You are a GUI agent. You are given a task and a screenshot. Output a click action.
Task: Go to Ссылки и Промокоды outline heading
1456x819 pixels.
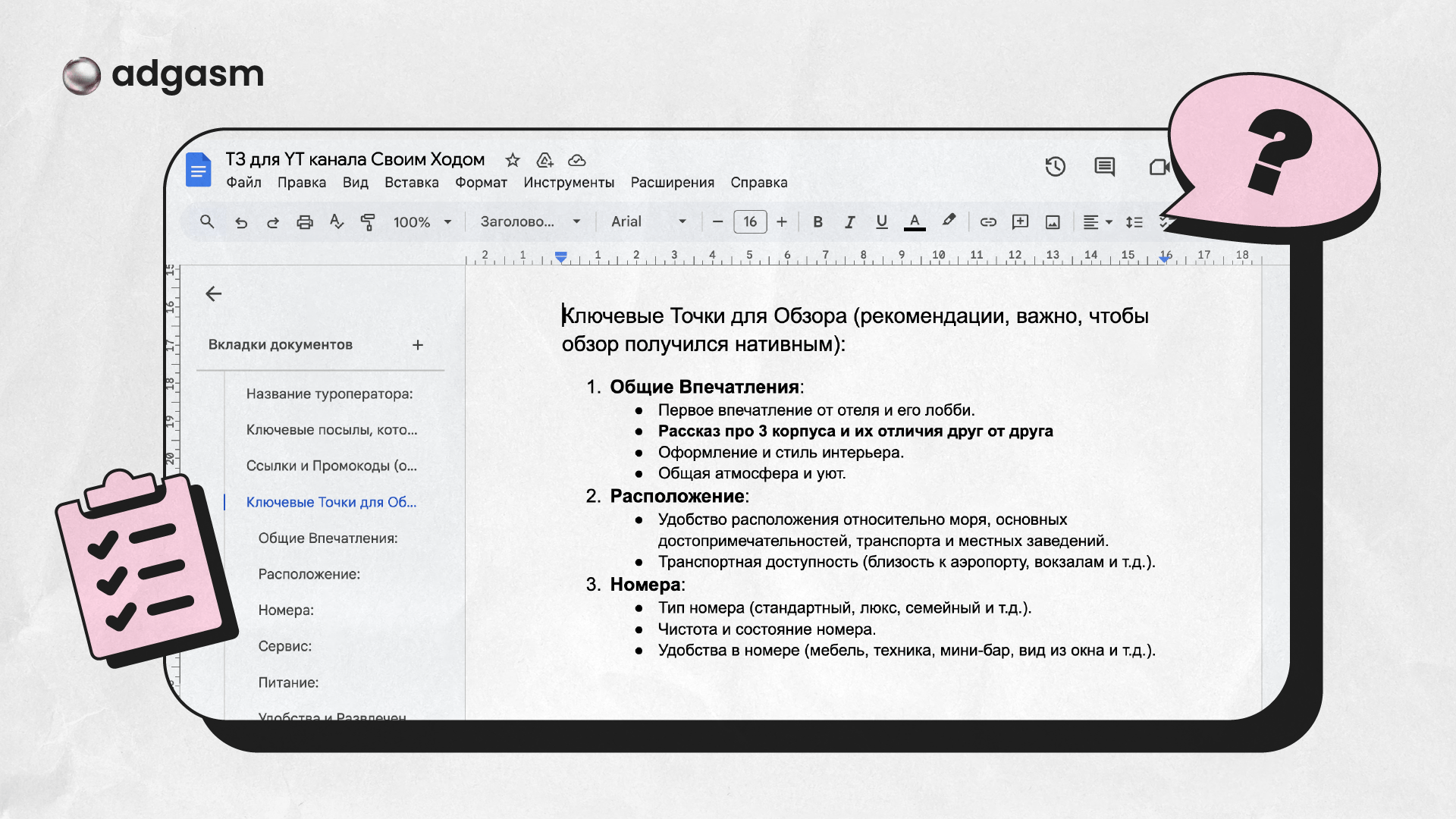click(x=331, y=466)
